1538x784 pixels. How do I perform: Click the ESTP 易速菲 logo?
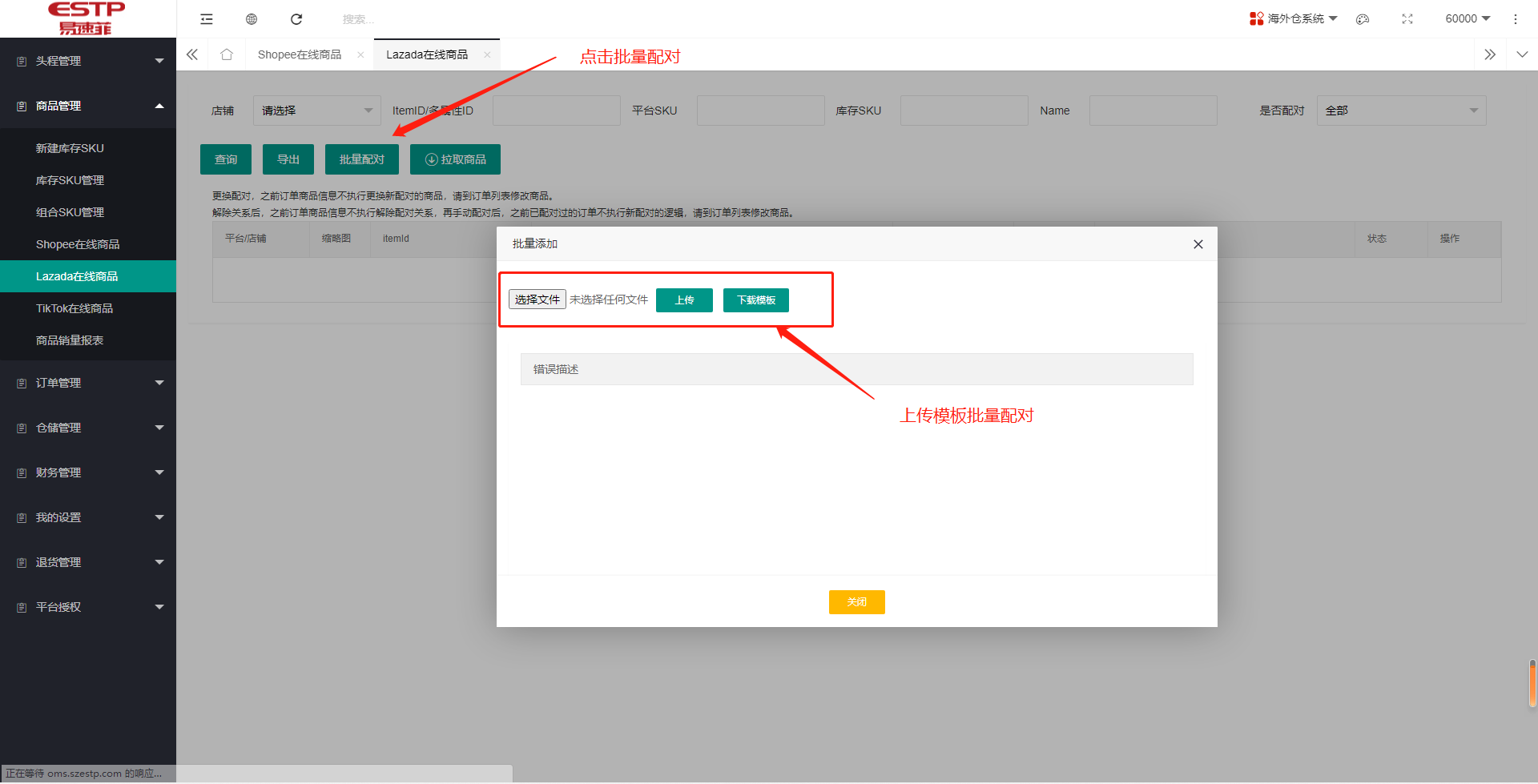86,18
